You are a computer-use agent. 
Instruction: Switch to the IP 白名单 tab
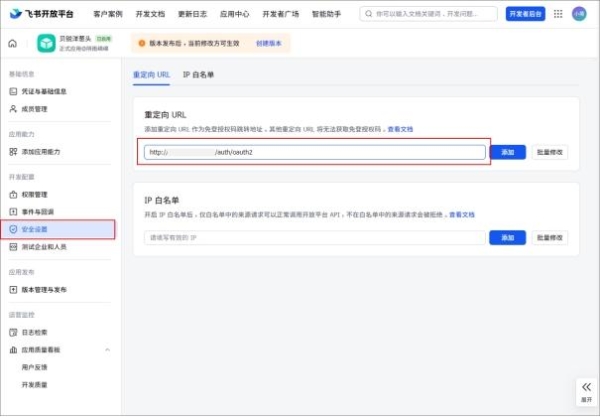click(x=198, y=75)
